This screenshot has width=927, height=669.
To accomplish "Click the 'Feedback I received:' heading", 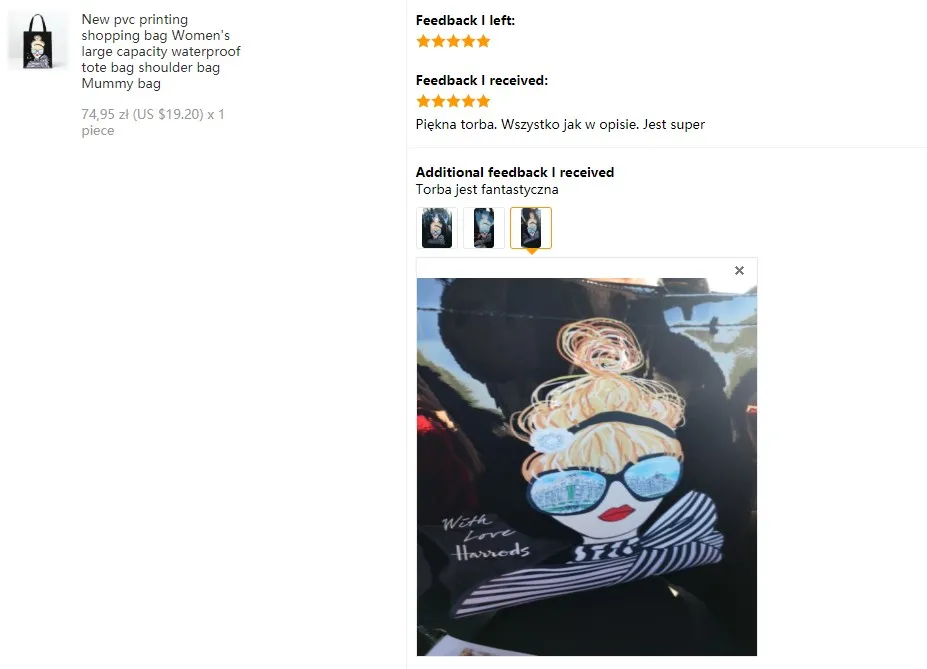I will 481,80.
